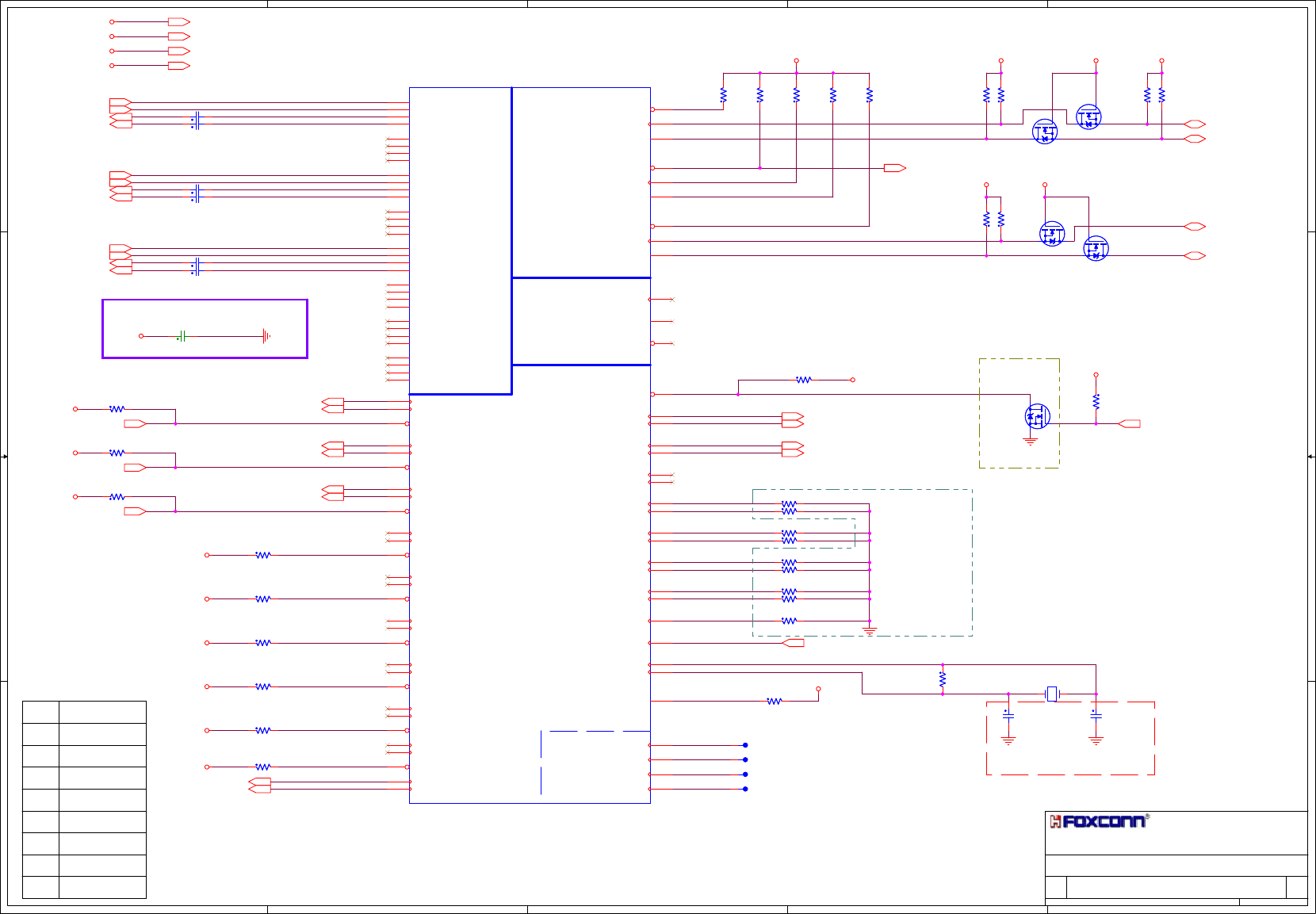Select the pull-up resistor right of olive box
Screen dimensions: 1316x914
tap(1096, 401)
